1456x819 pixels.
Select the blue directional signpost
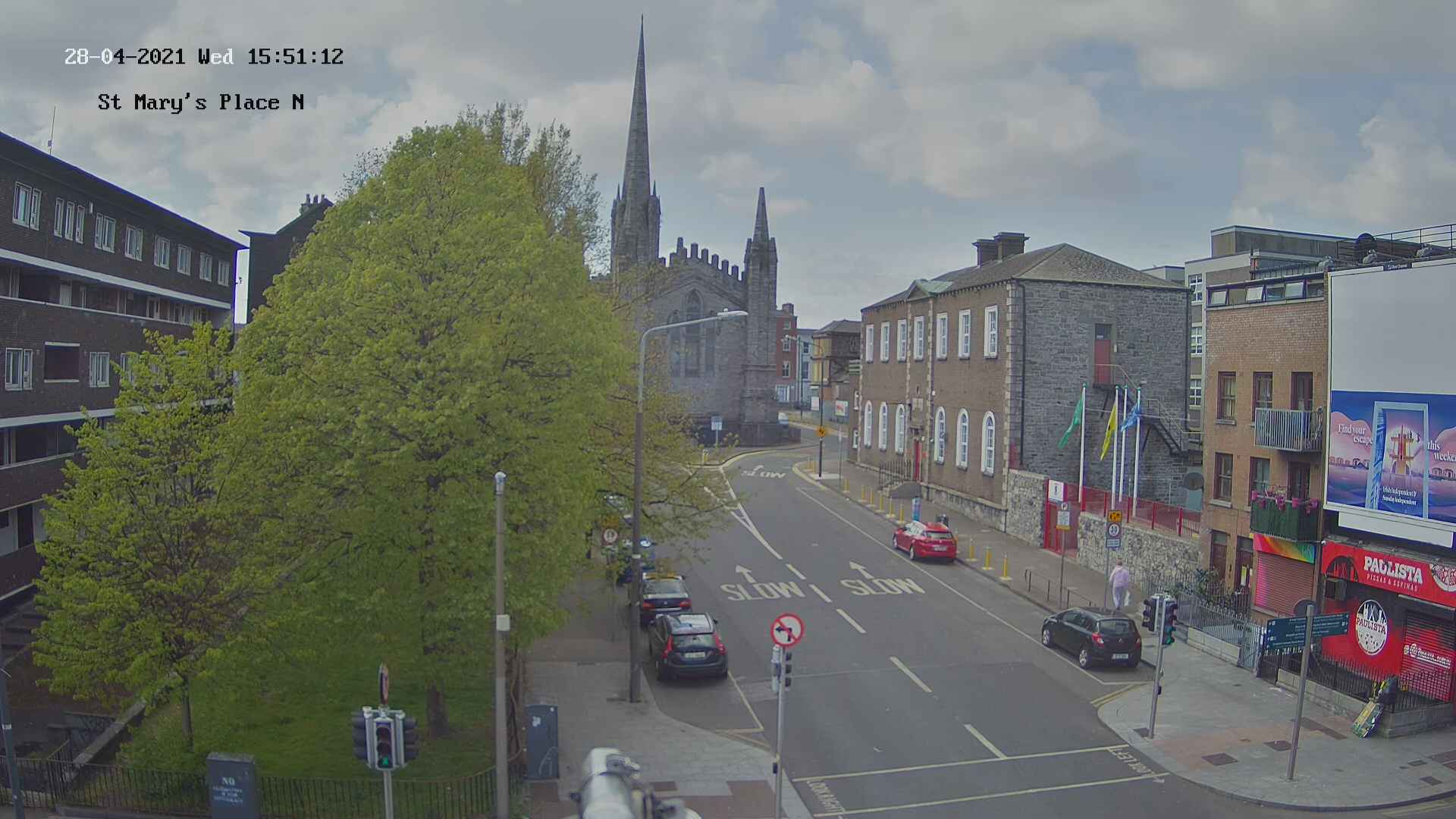(x=1305, y=631)
